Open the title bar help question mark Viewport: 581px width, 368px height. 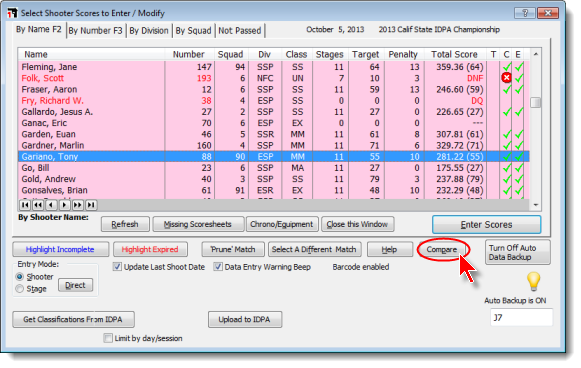pyautogui.click(x=525, y=13)
